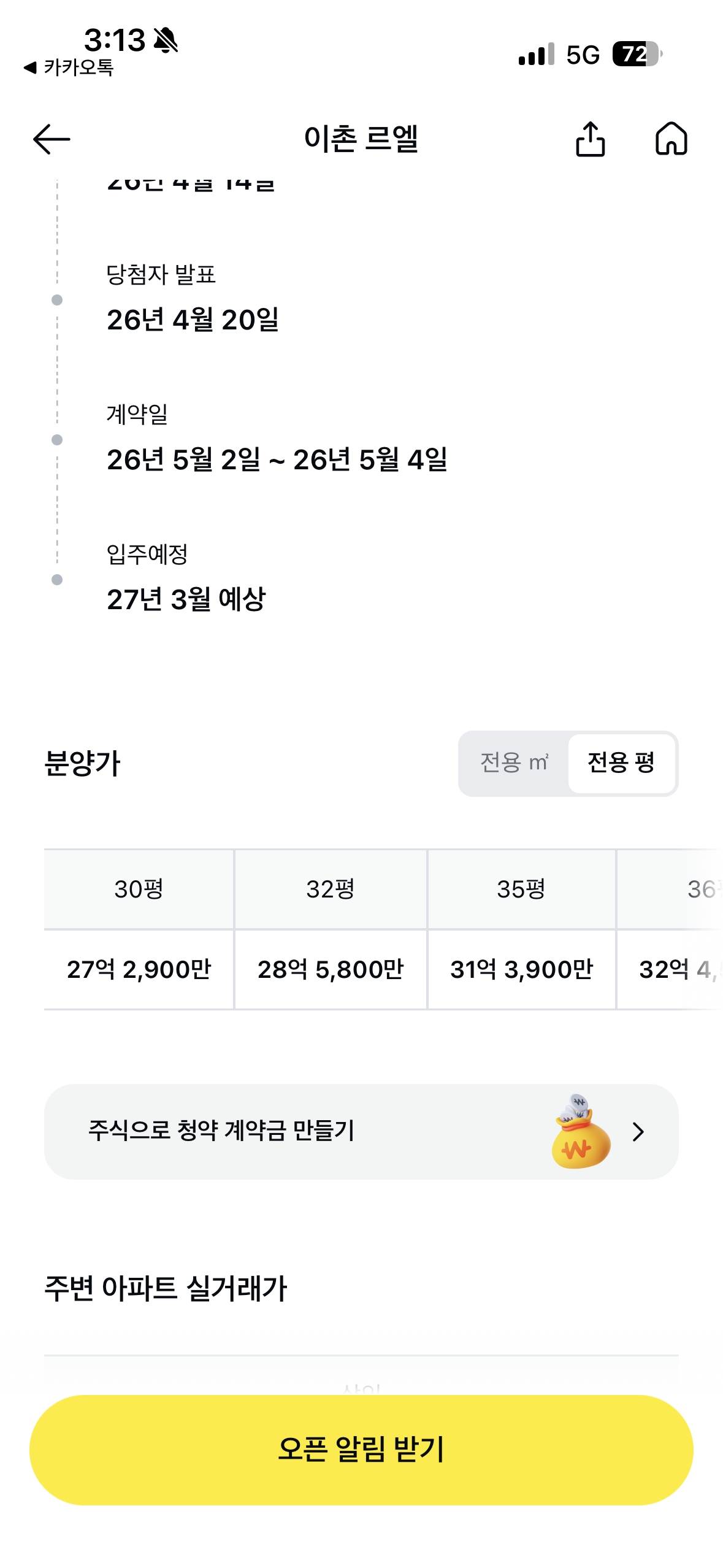Tap the 27억 2,900만 price cell
Viewport: 723px width, 1568px height.
(x=139, y=969)
